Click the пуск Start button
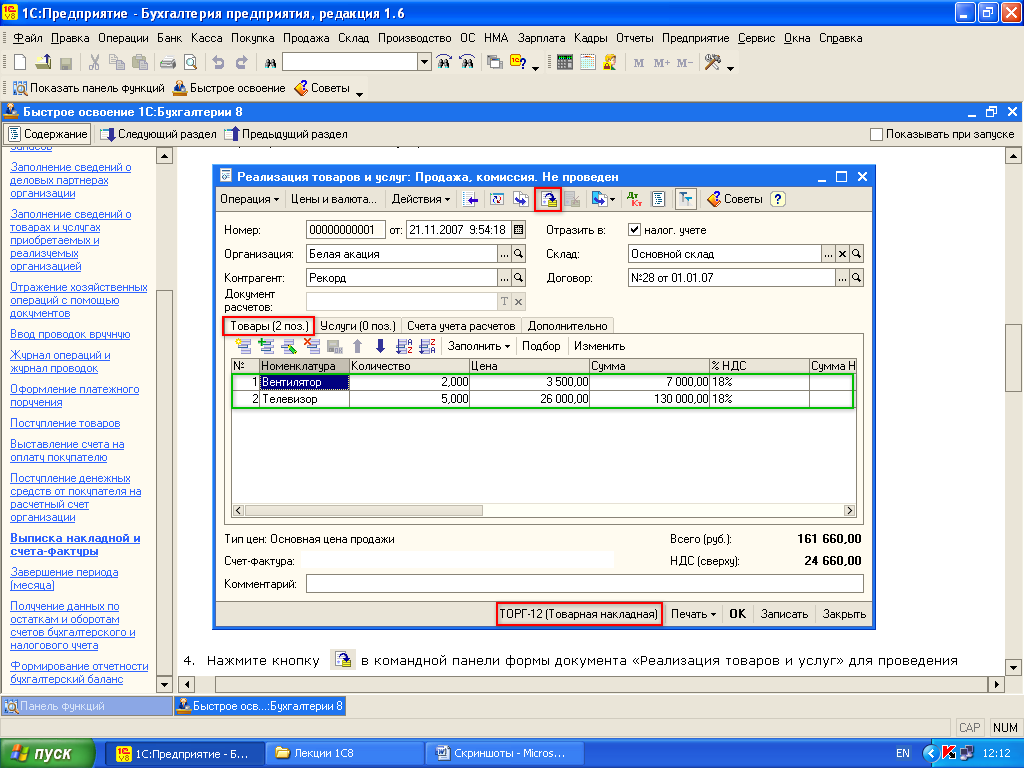1024x768 pixels. 47,754
